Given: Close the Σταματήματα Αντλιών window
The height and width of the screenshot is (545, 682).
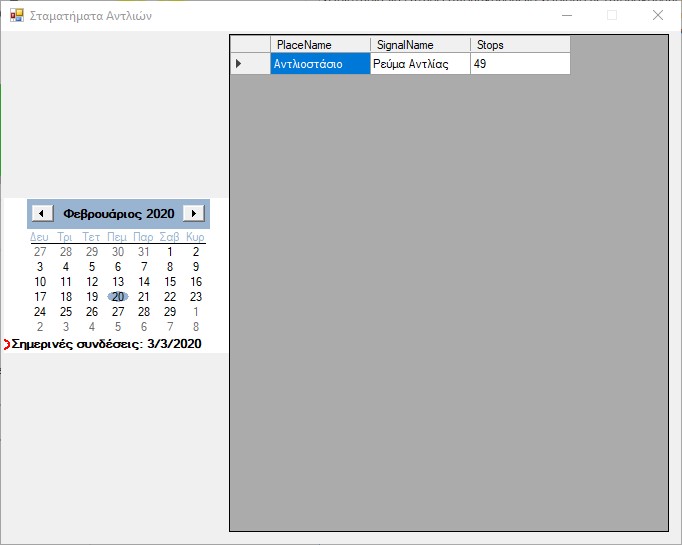Looking at the screenshot, I should pyautogui.click(x=658, y=16).
